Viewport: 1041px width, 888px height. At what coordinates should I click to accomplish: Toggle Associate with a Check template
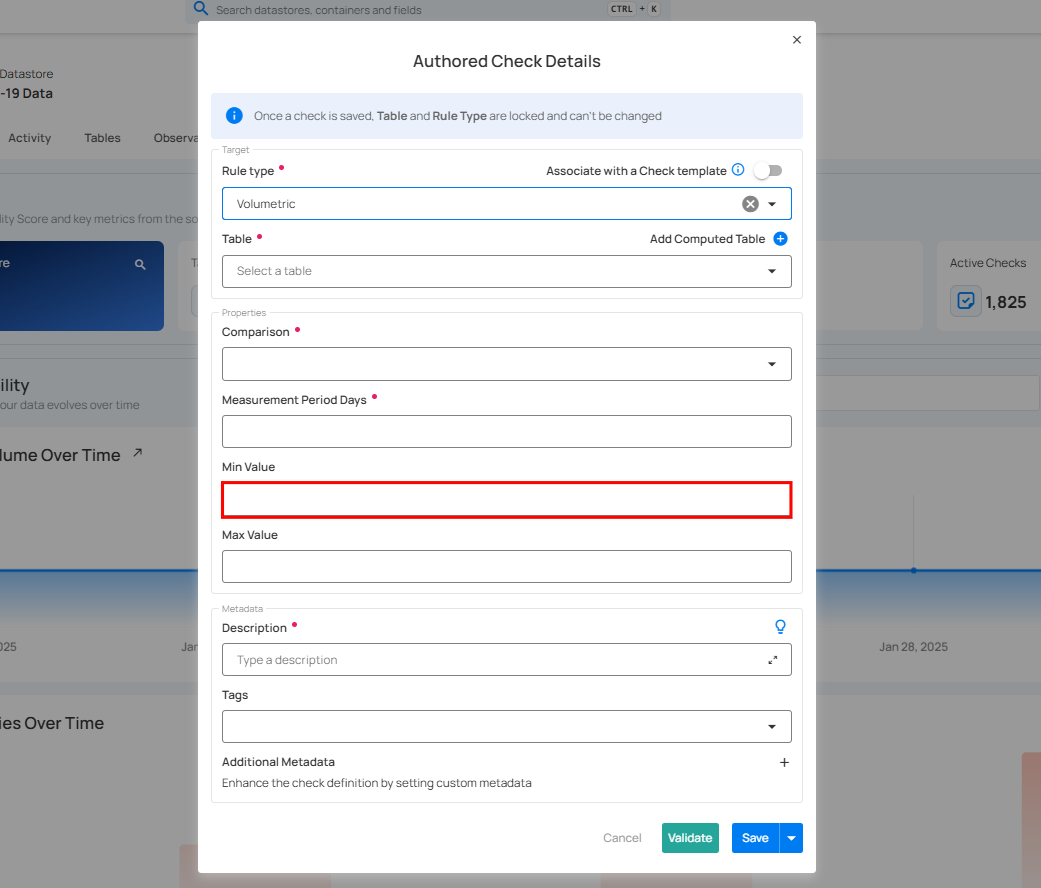pos(768,171)
